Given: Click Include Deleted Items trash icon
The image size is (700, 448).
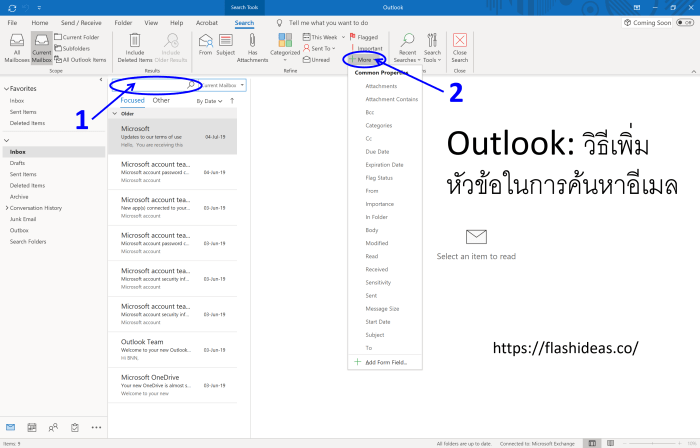Looking at the screenshot, I should pos(135,41).
